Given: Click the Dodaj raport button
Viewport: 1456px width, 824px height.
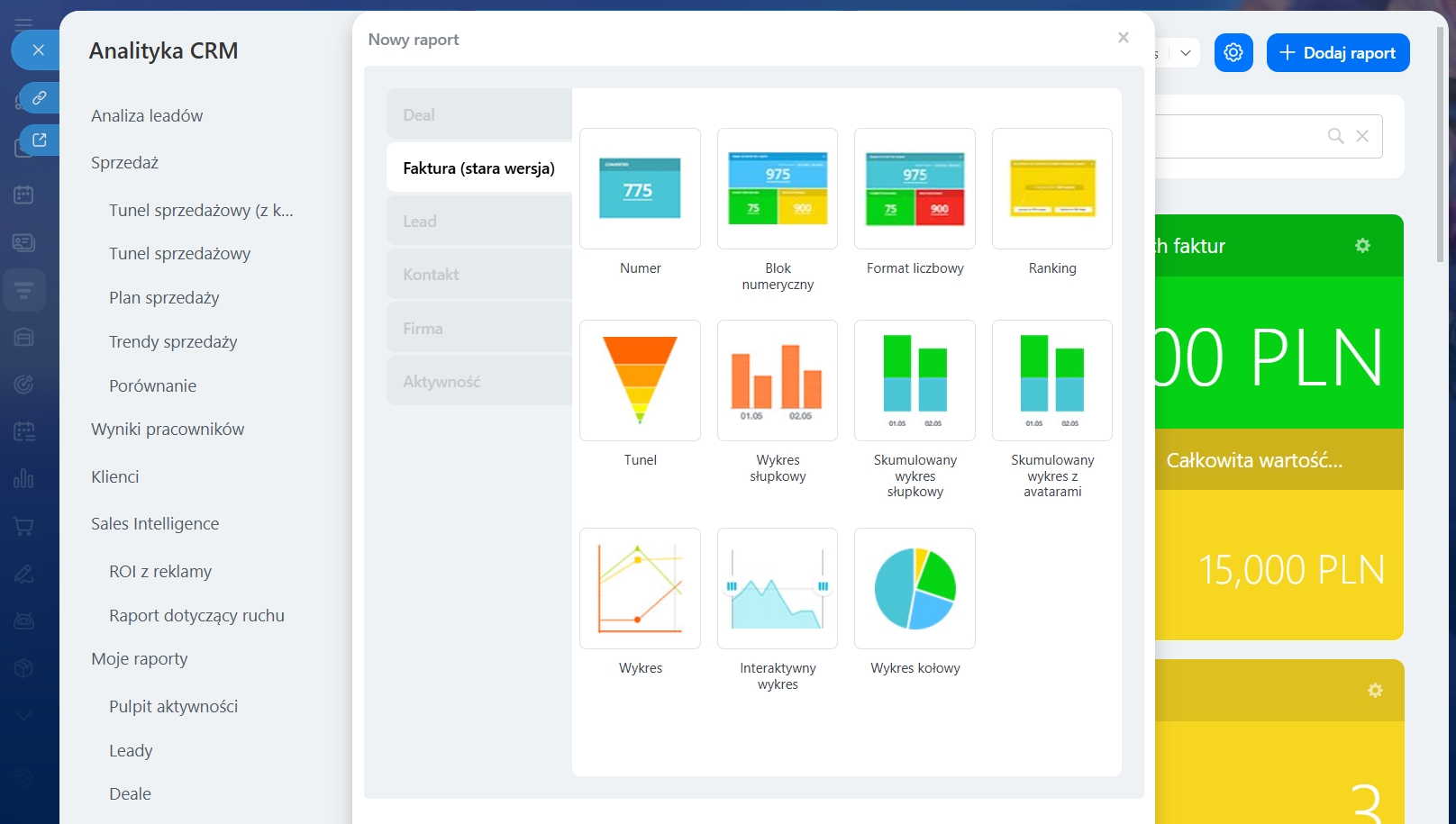Looking at the screenshot, I should click(x=1337, y=53).
